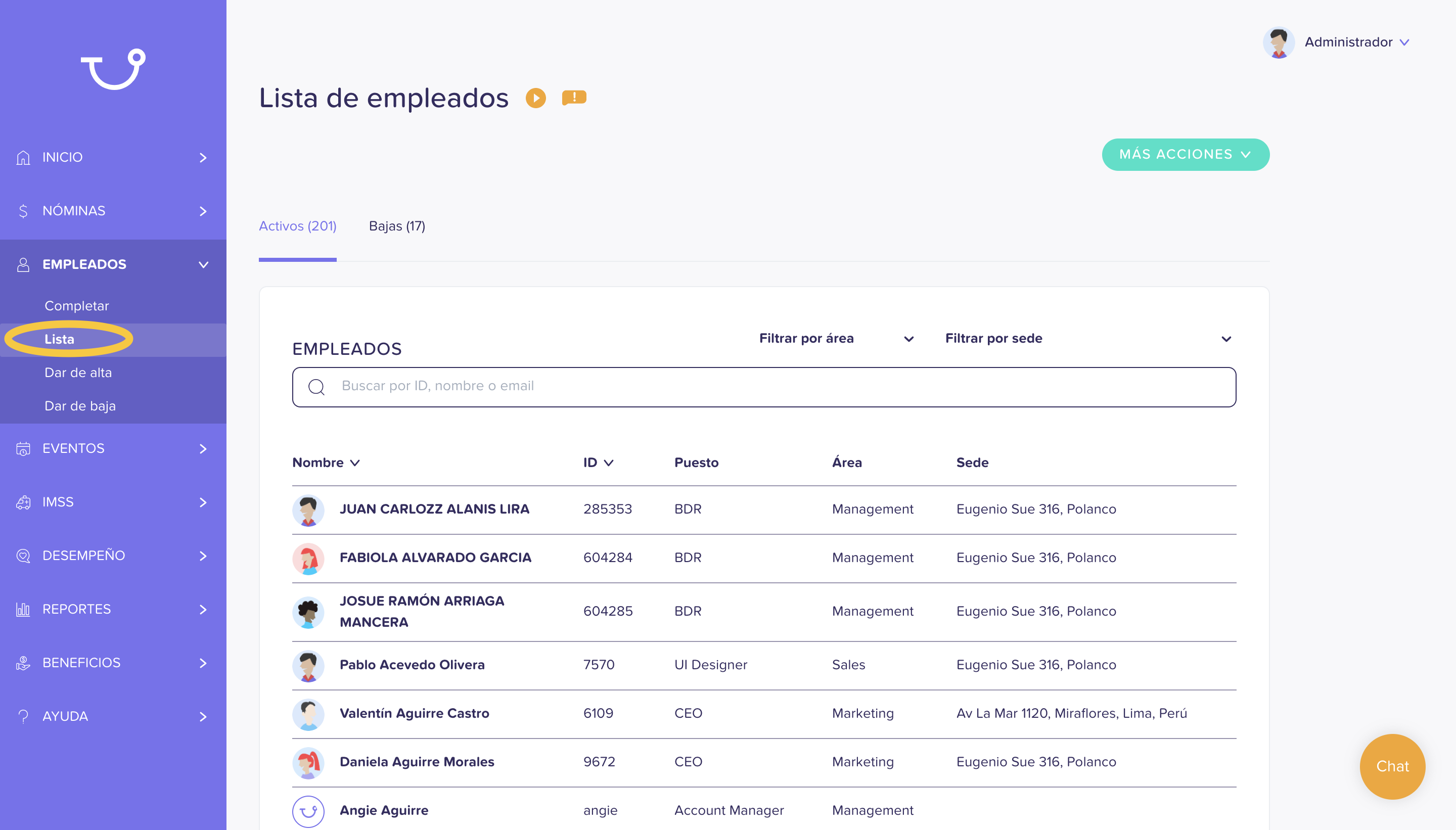Expand the Desempeño menu chevron

click(203, 556)
